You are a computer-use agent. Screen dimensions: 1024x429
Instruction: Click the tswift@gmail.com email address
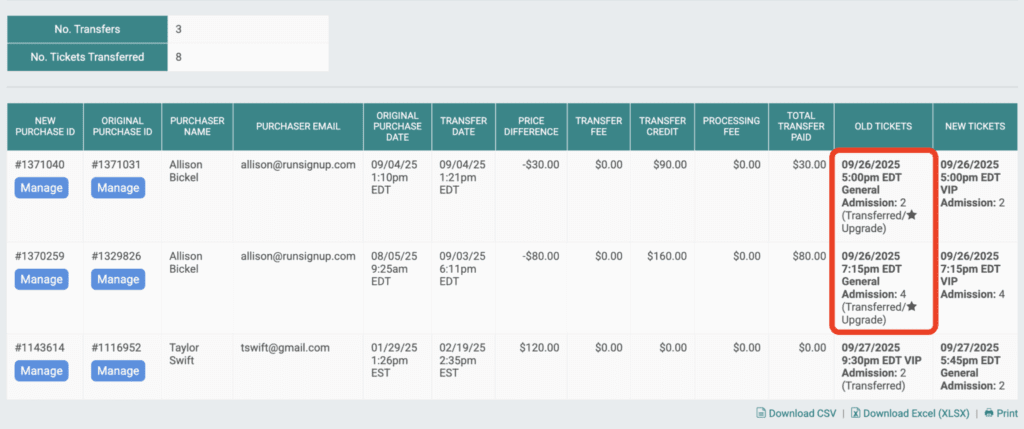coord(284,348)
